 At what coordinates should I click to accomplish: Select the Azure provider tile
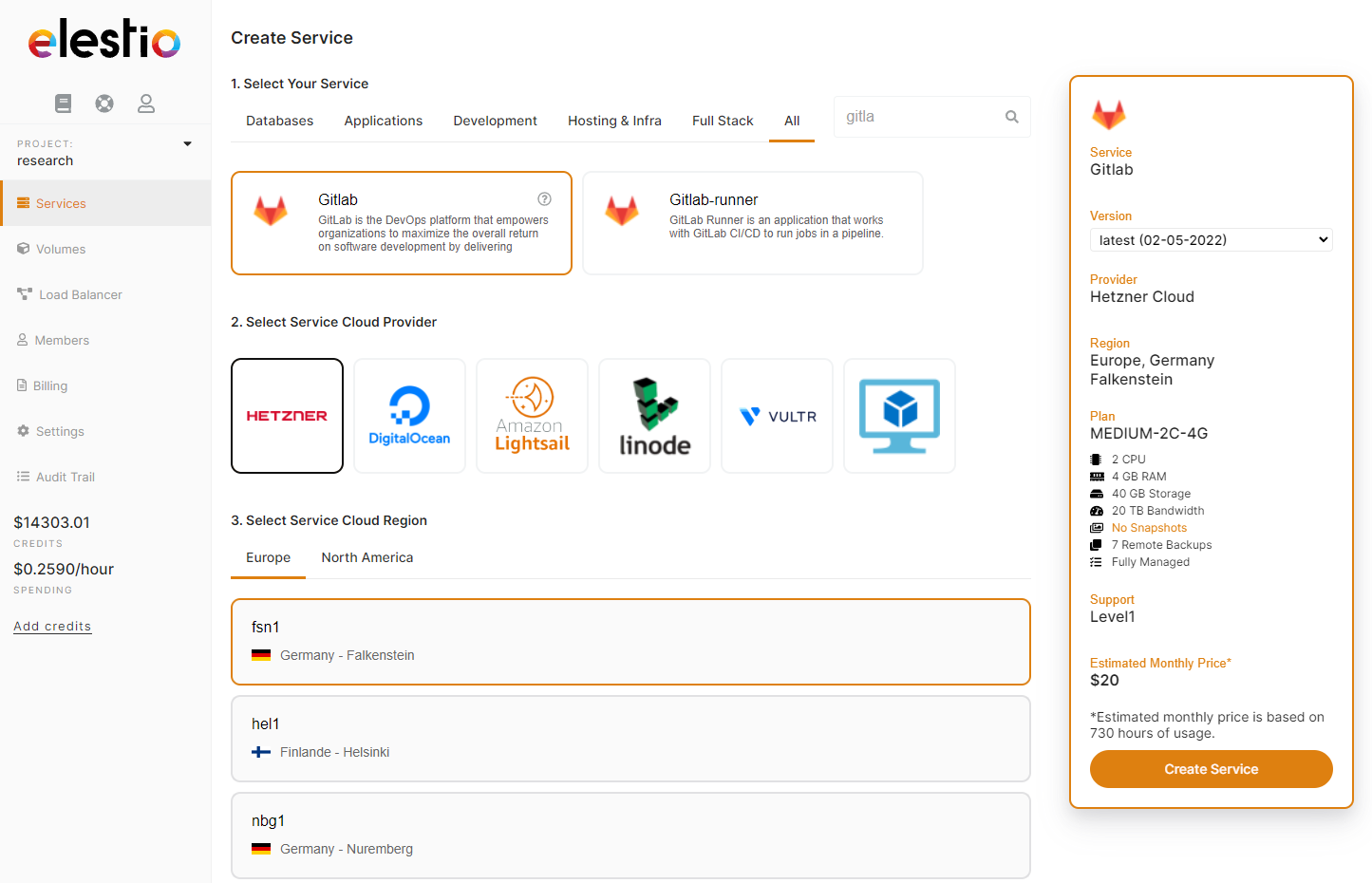[898, 415]
